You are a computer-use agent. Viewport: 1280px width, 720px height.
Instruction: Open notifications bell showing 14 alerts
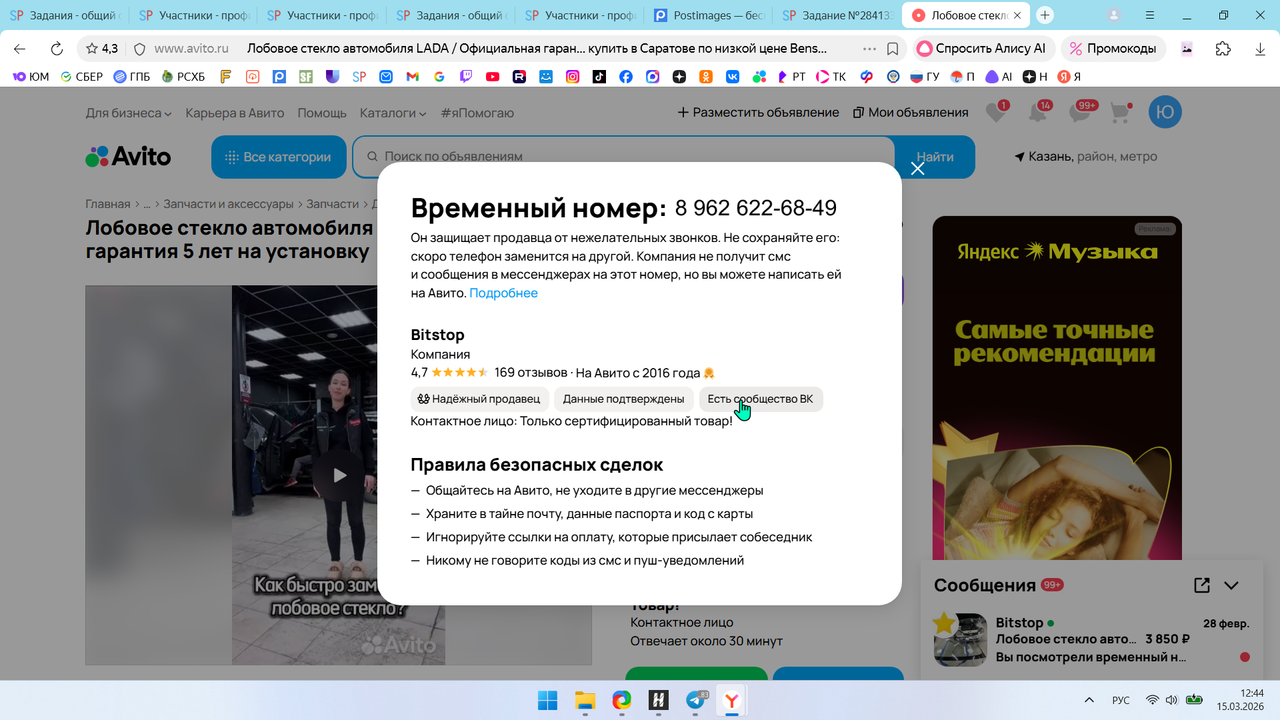[x=1037, y=112]
